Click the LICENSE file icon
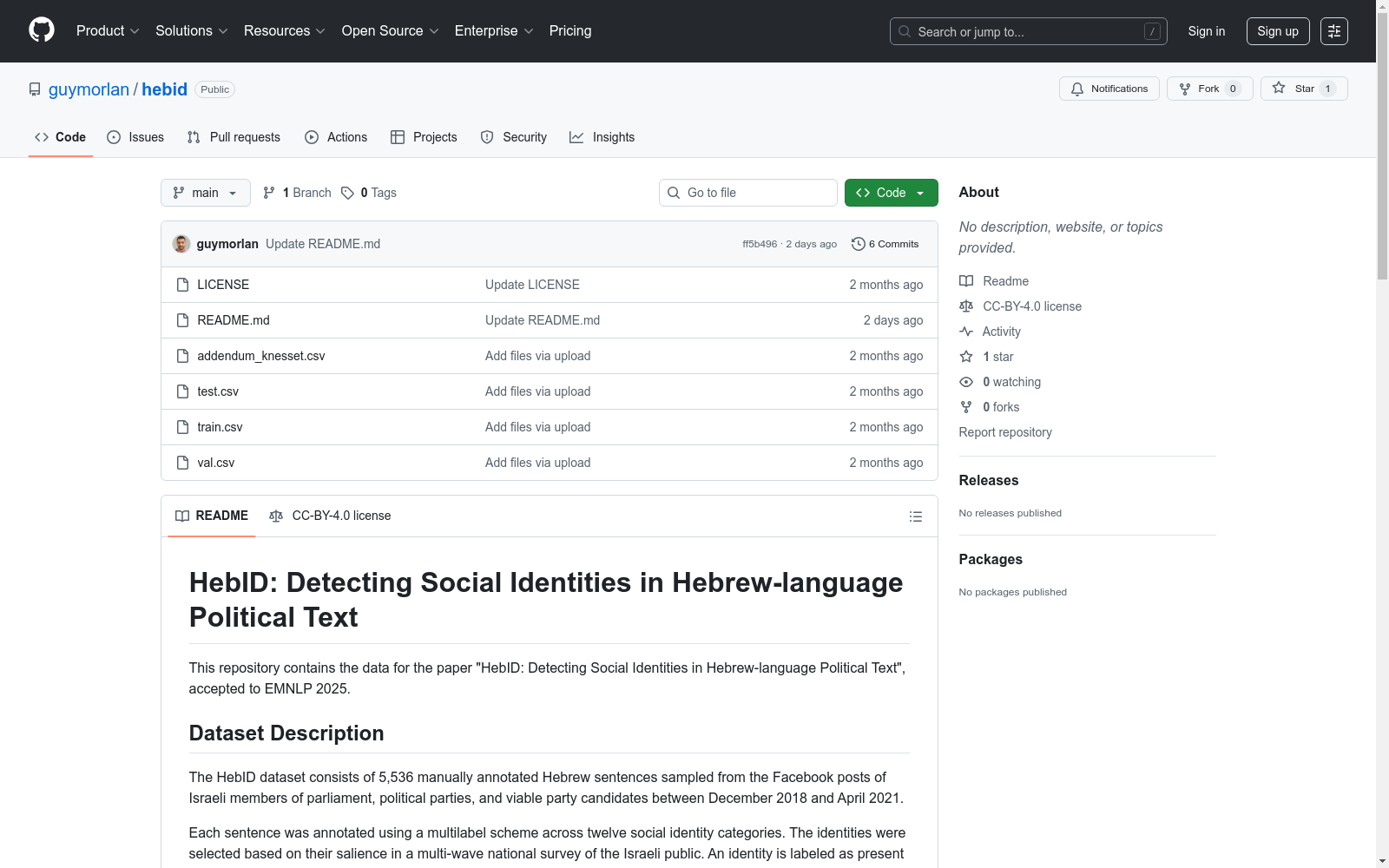1389x868 pixels. point(182,285)
